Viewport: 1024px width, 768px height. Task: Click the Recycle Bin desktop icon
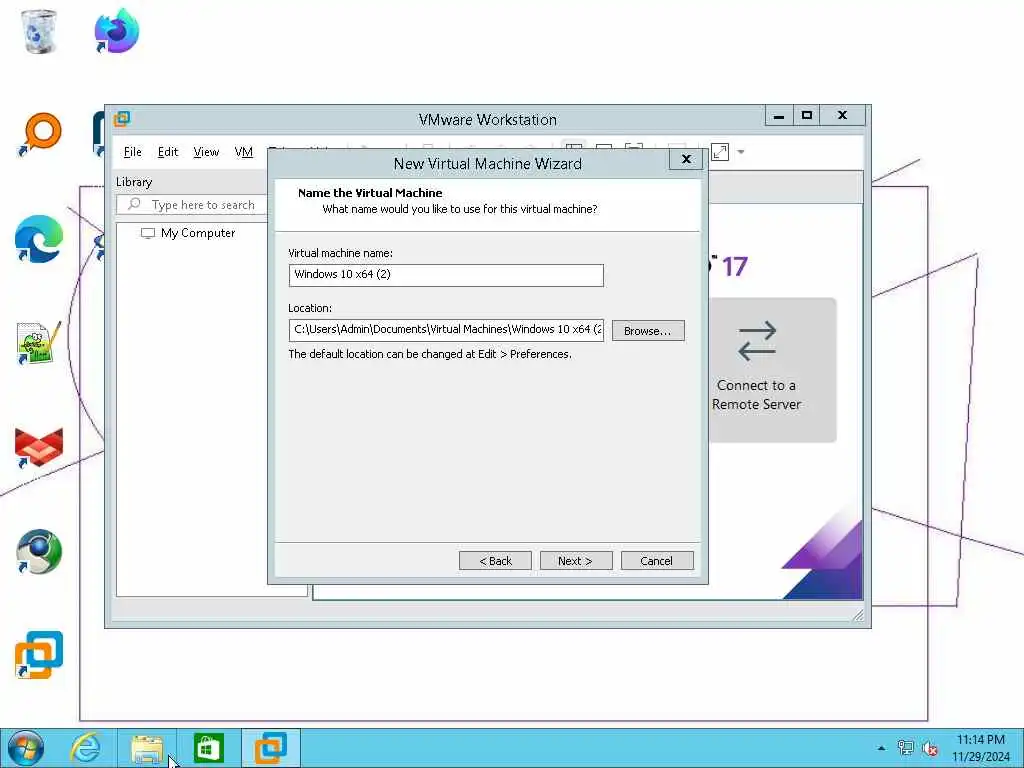pos(39,31)
